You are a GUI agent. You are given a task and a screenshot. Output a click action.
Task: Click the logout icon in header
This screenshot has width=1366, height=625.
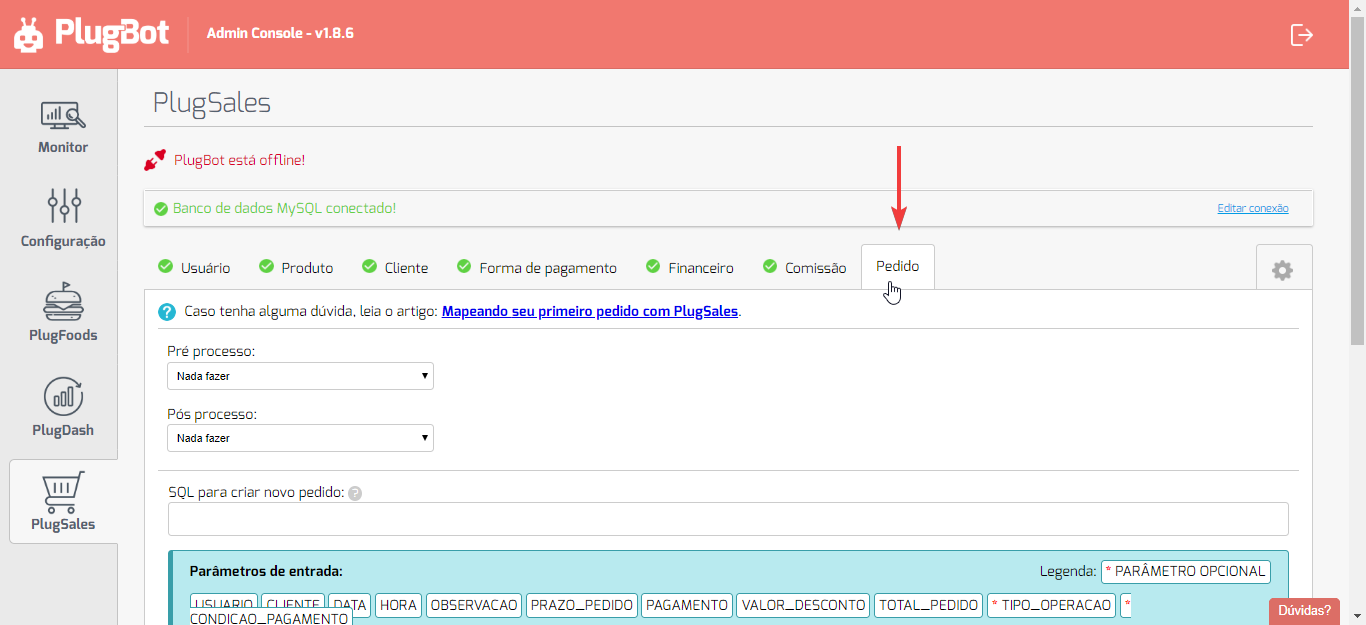1301,35
